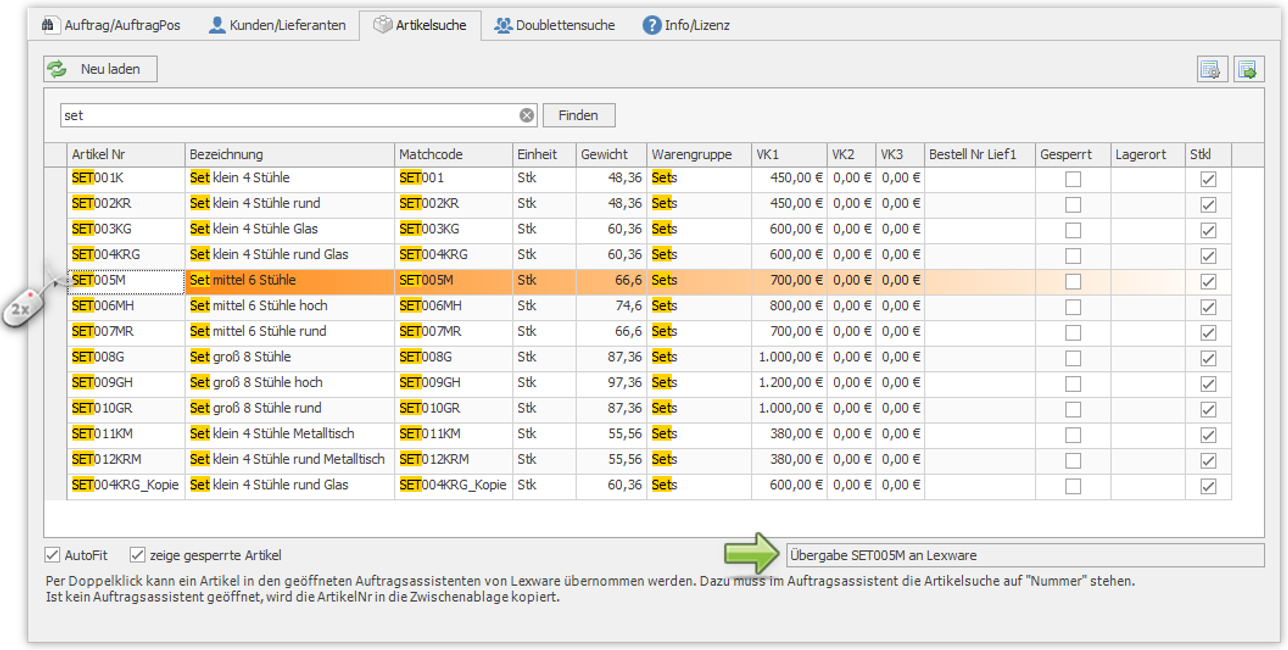1288x650 pixels.
Task: Click the Bezeichnung column header
Action: 290,155
